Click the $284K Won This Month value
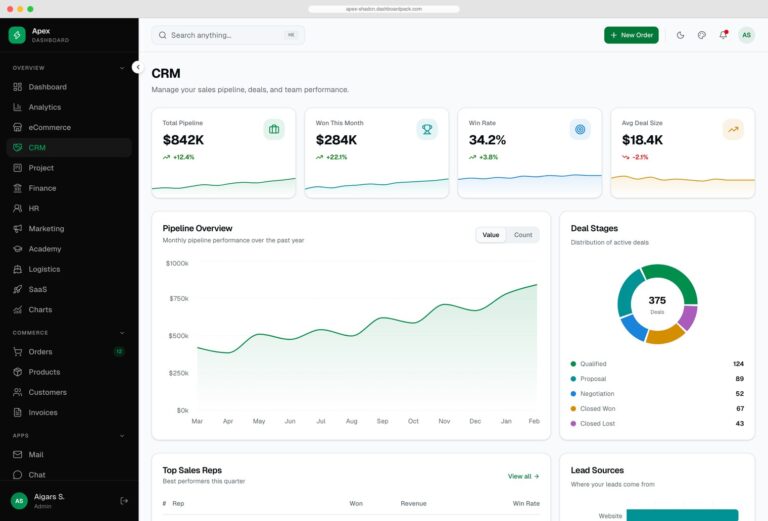Image resolution: width=768 pixels, height=521 pixels. click(336, 140)
